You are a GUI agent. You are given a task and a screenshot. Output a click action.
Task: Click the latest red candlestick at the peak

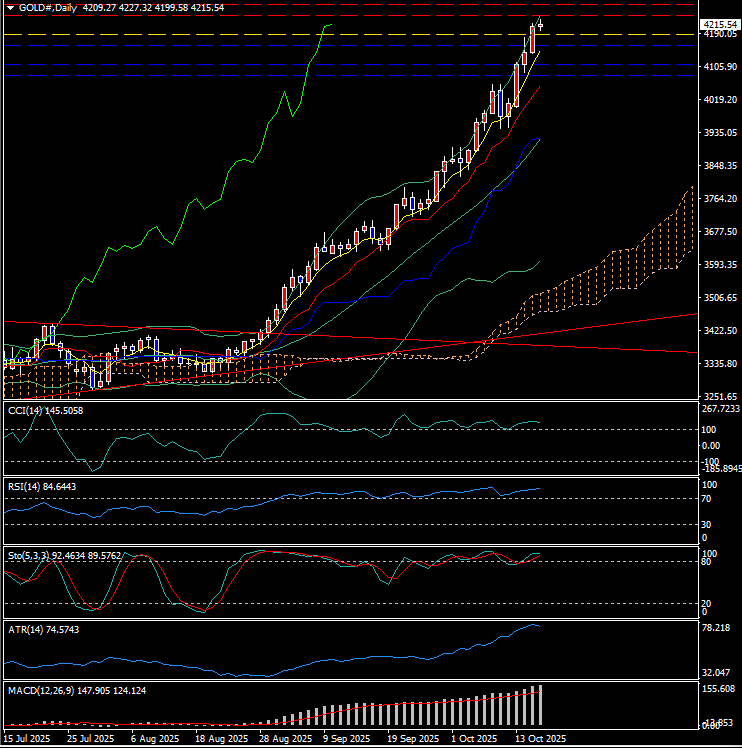(x=533, y=38)
